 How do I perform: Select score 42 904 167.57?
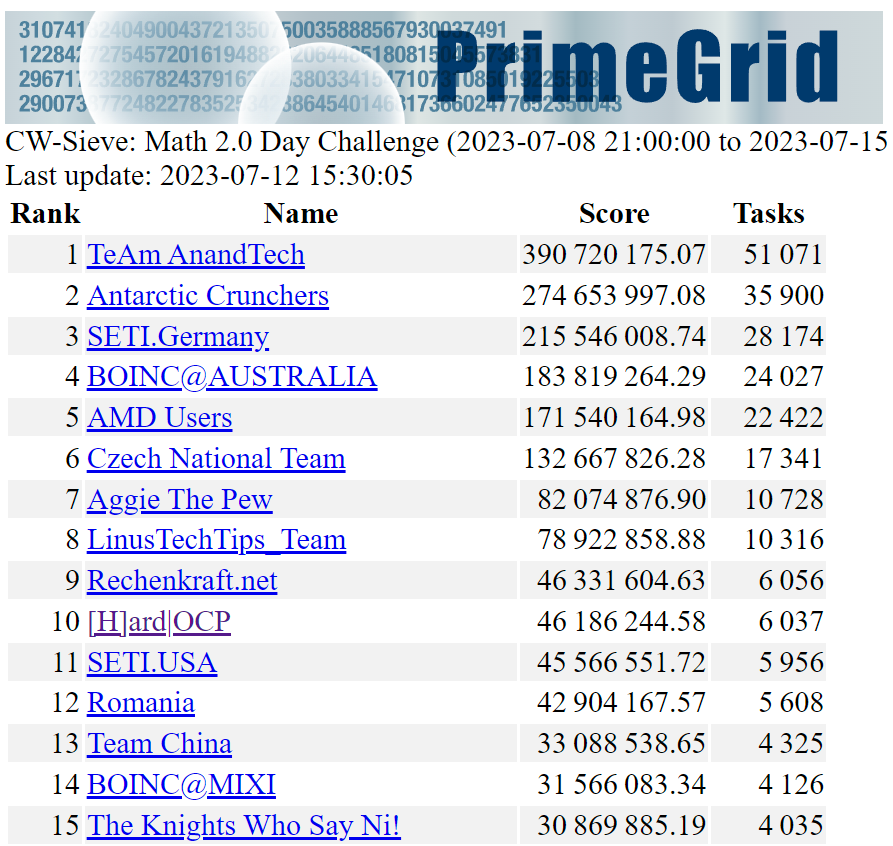pyautogui.click(x=621, y=703)
